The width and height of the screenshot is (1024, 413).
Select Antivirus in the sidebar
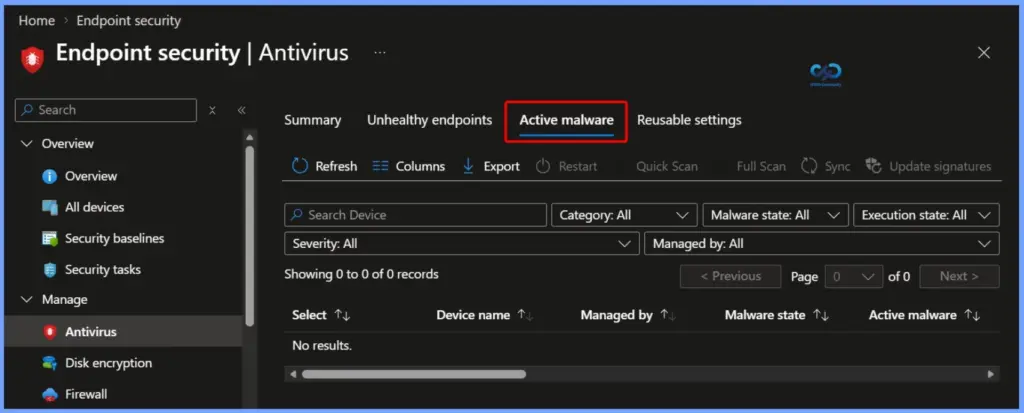click(123, 332)
